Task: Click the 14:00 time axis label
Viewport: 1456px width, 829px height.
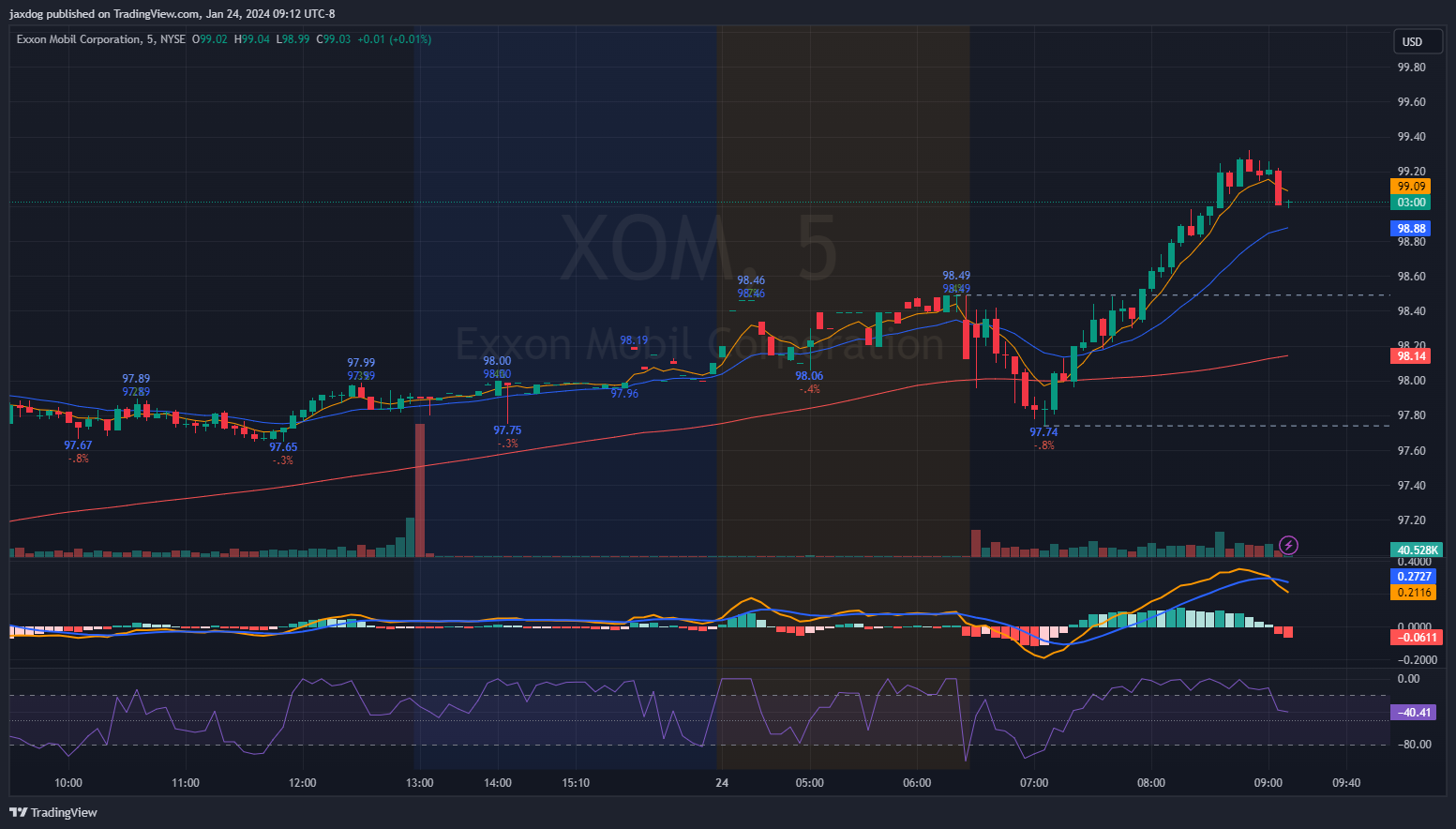Action: point(498,783)
